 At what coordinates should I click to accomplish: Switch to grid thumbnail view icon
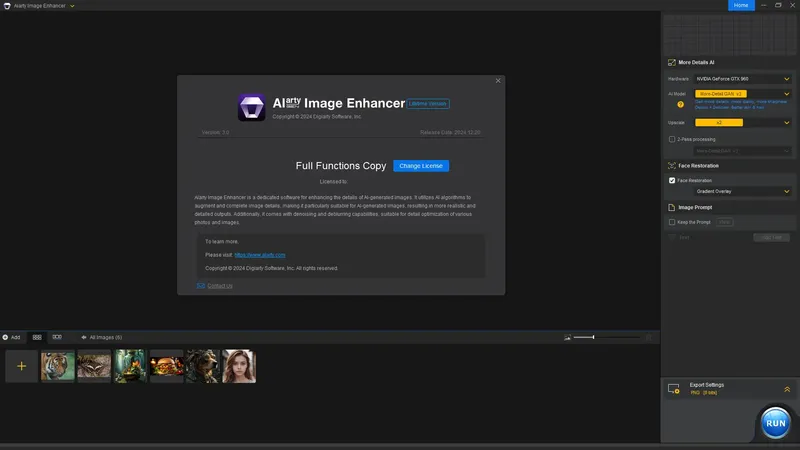[x=37, y=337]
